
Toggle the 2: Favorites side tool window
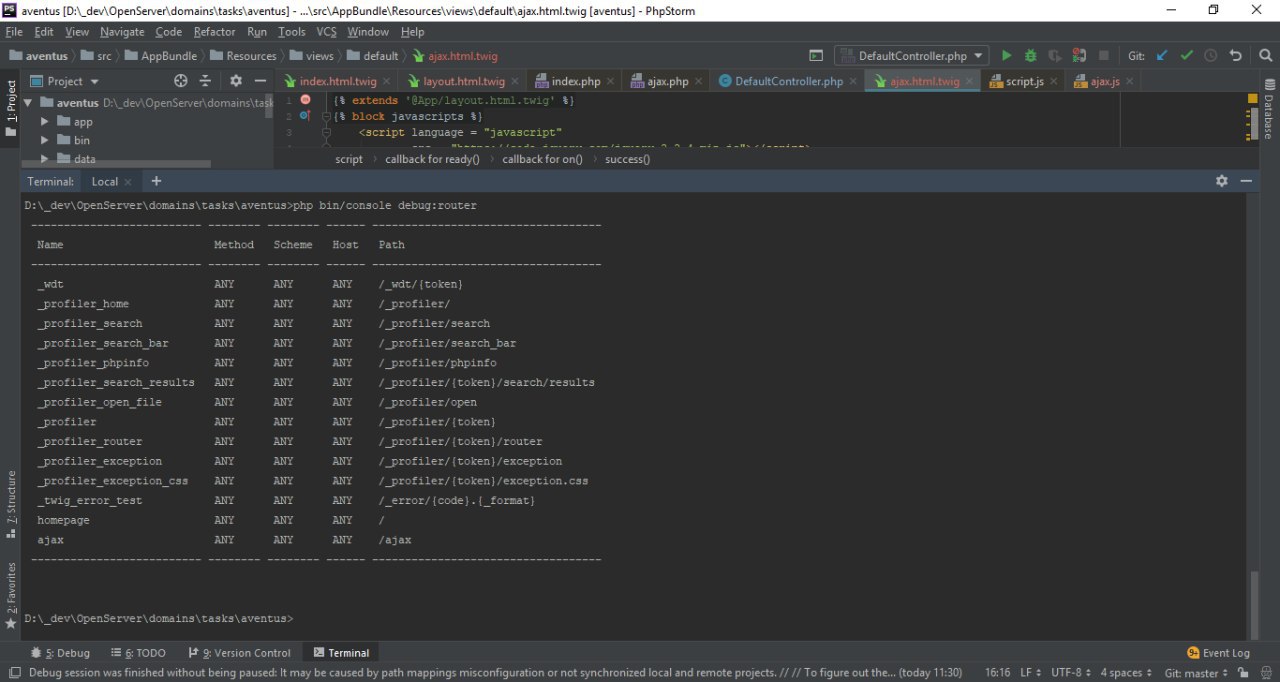point(10,594)
